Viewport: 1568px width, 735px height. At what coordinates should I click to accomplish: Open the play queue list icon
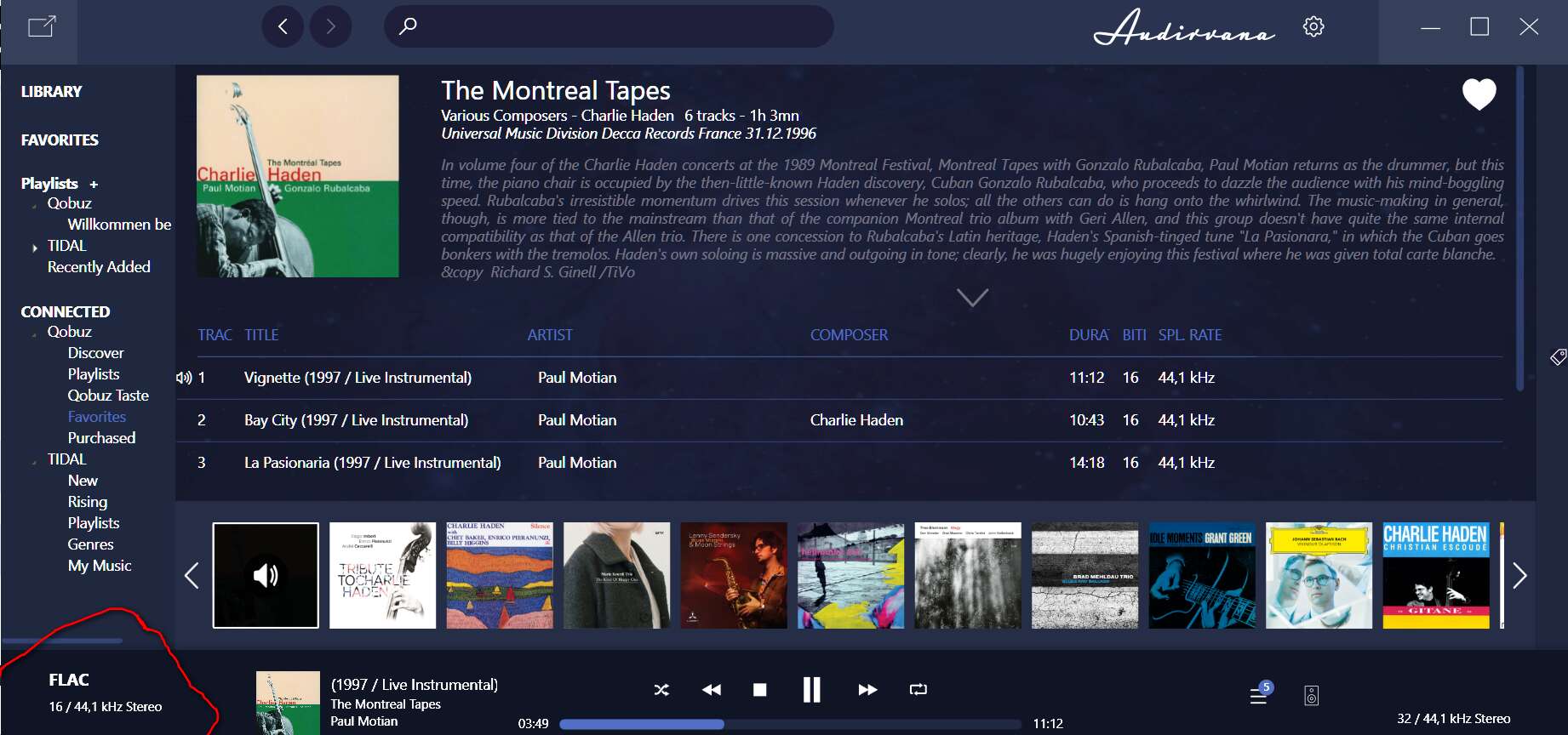pyautogui.click(x=1259, y=695)
